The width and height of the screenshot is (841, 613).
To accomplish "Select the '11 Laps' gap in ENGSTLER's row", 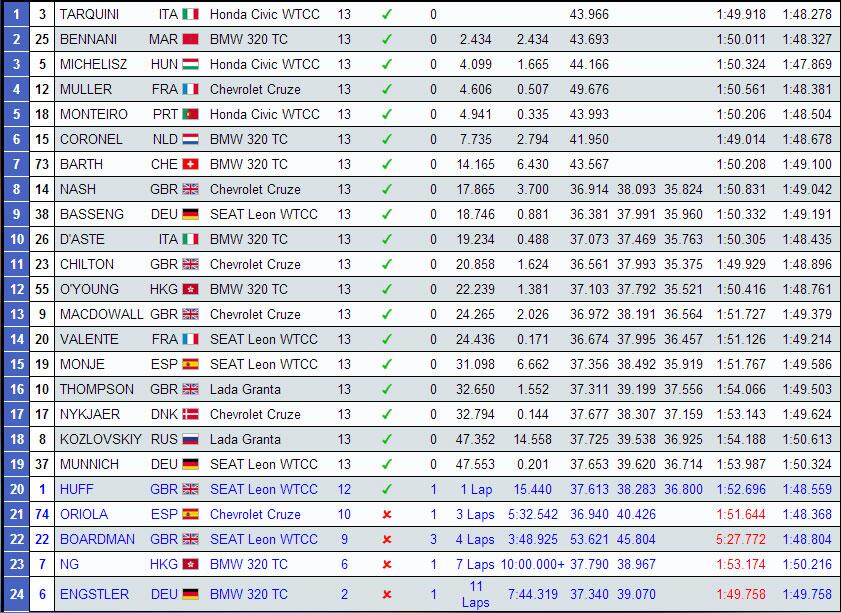I will pyautogui.click(x=476, y=594).
